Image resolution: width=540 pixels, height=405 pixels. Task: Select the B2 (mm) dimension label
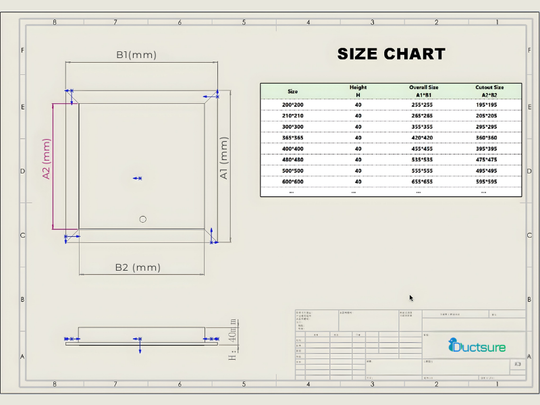(138, 268)
